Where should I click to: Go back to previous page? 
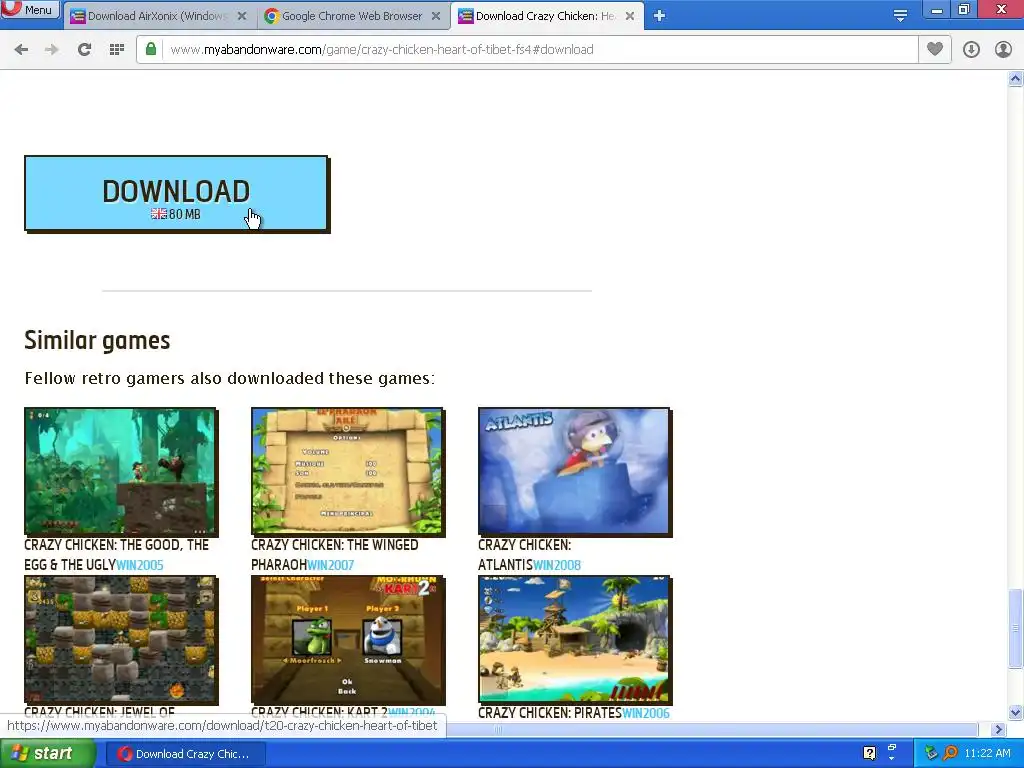point(22,50)
